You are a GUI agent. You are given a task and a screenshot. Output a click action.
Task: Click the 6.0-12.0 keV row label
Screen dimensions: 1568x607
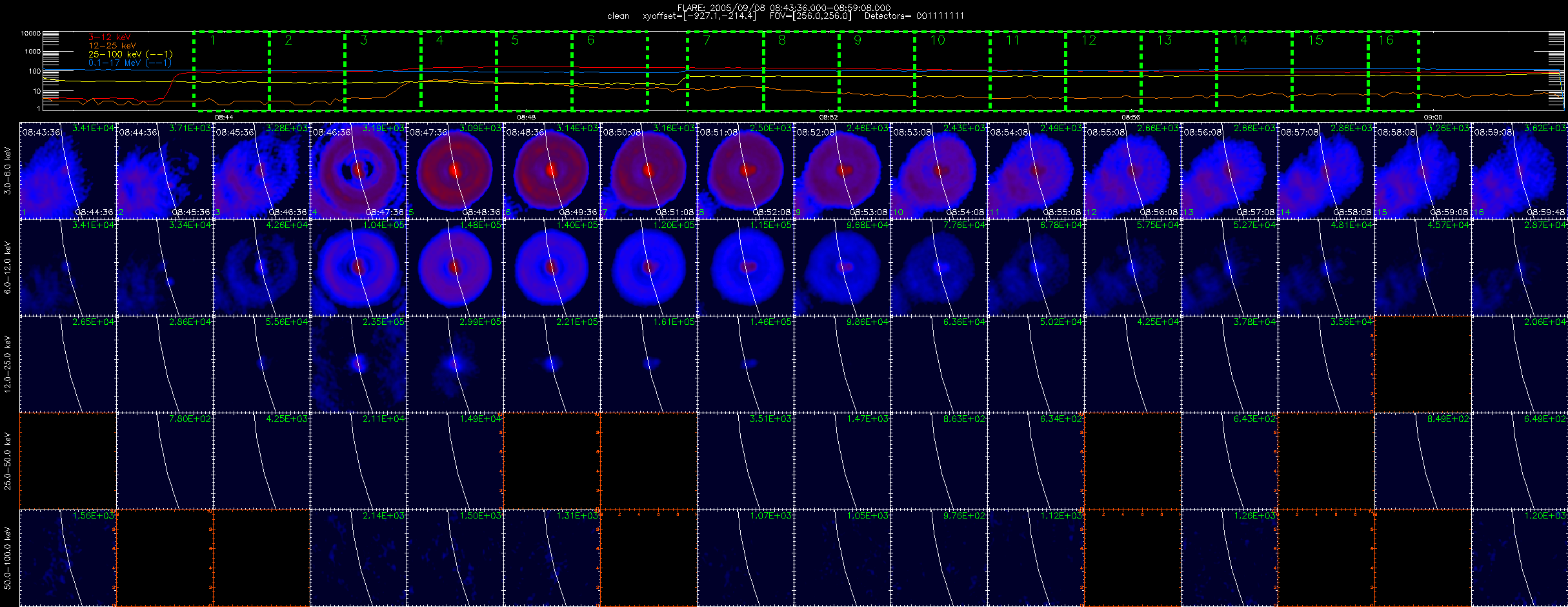[x=8, y=267]
